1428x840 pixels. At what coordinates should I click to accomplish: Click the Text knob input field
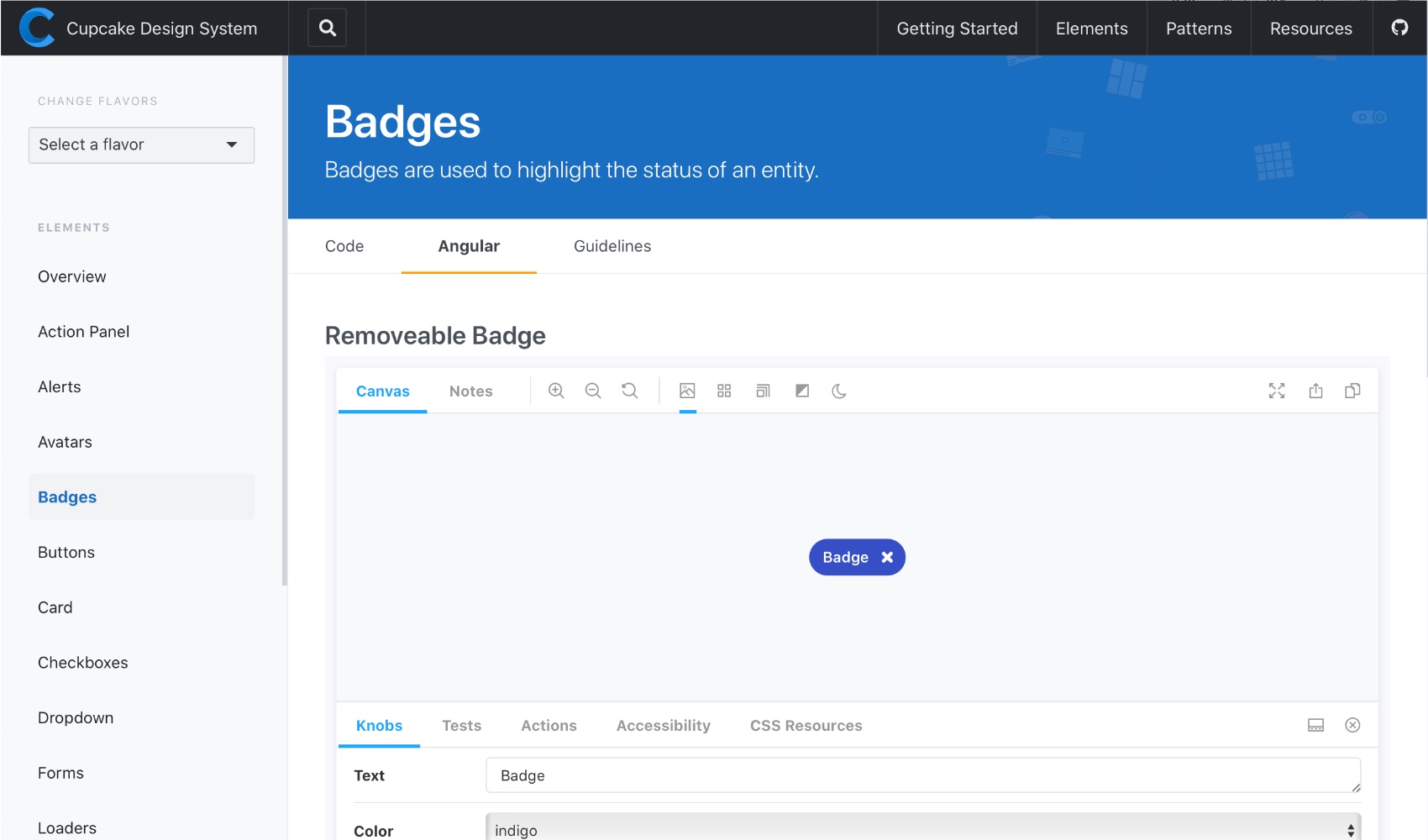(x=922, y=775)
